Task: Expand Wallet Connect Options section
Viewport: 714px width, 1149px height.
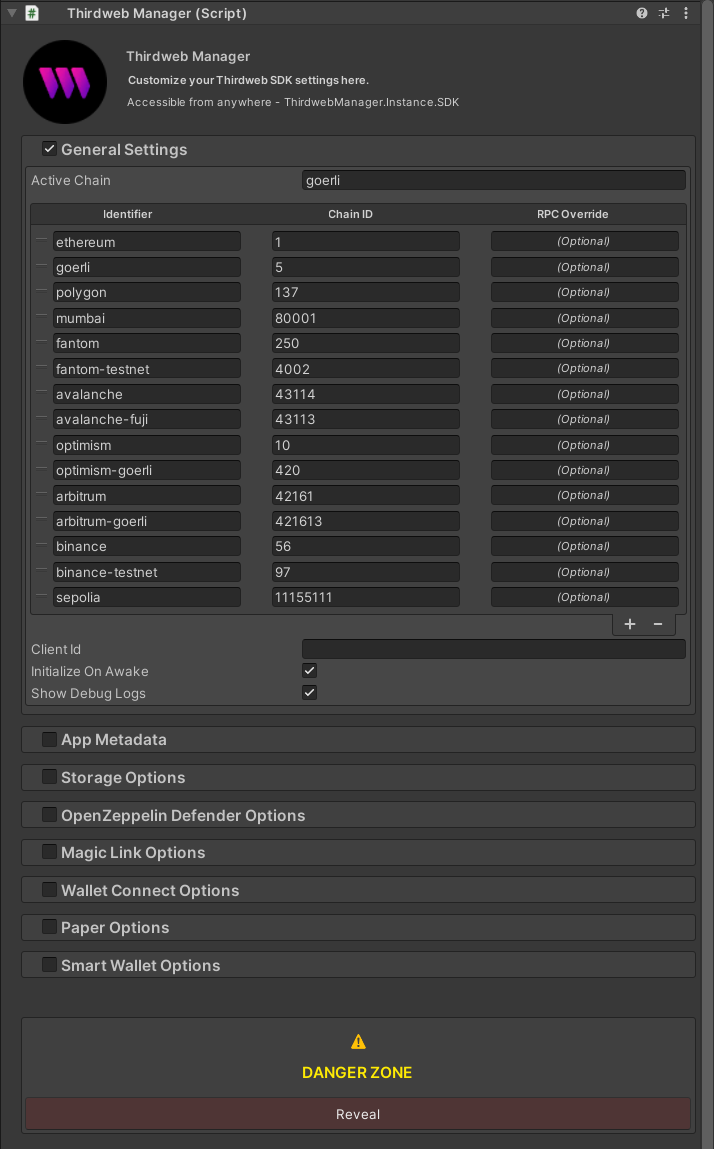Action: pyautogui.click(x=49, y=890)
